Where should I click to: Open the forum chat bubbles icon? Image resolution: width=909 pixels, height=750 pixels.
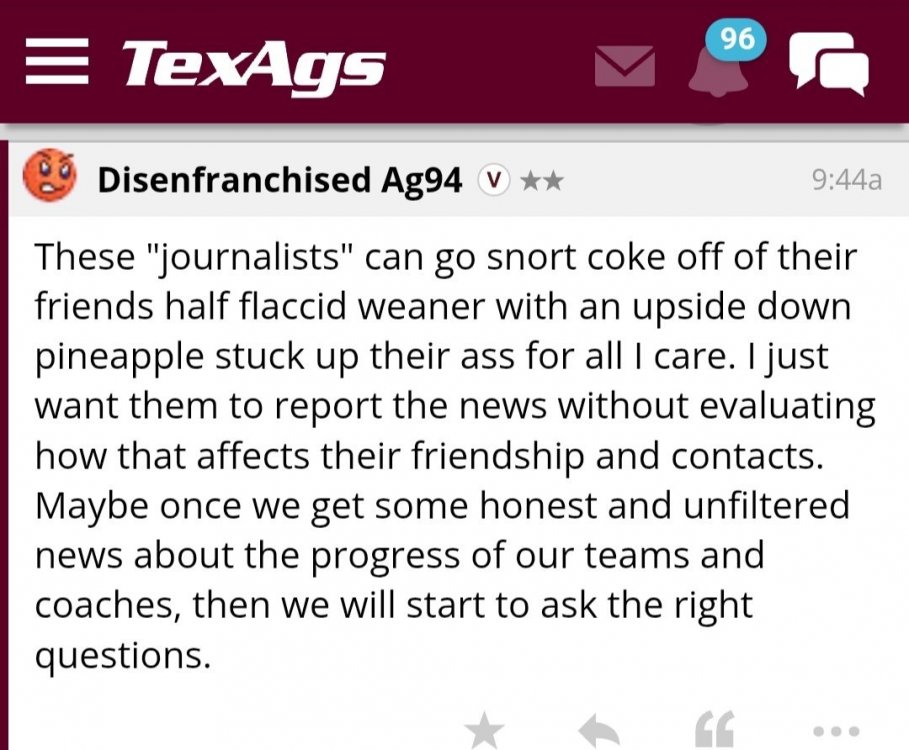828,64
